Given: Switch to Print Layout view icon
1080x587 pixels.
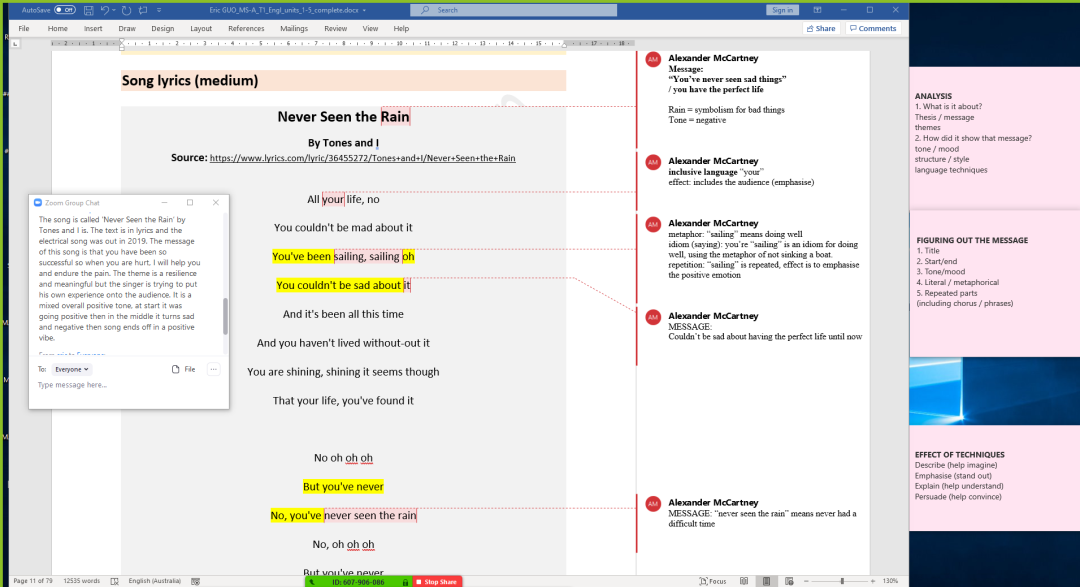Looking at the screenshot, I should pos(767,581).
